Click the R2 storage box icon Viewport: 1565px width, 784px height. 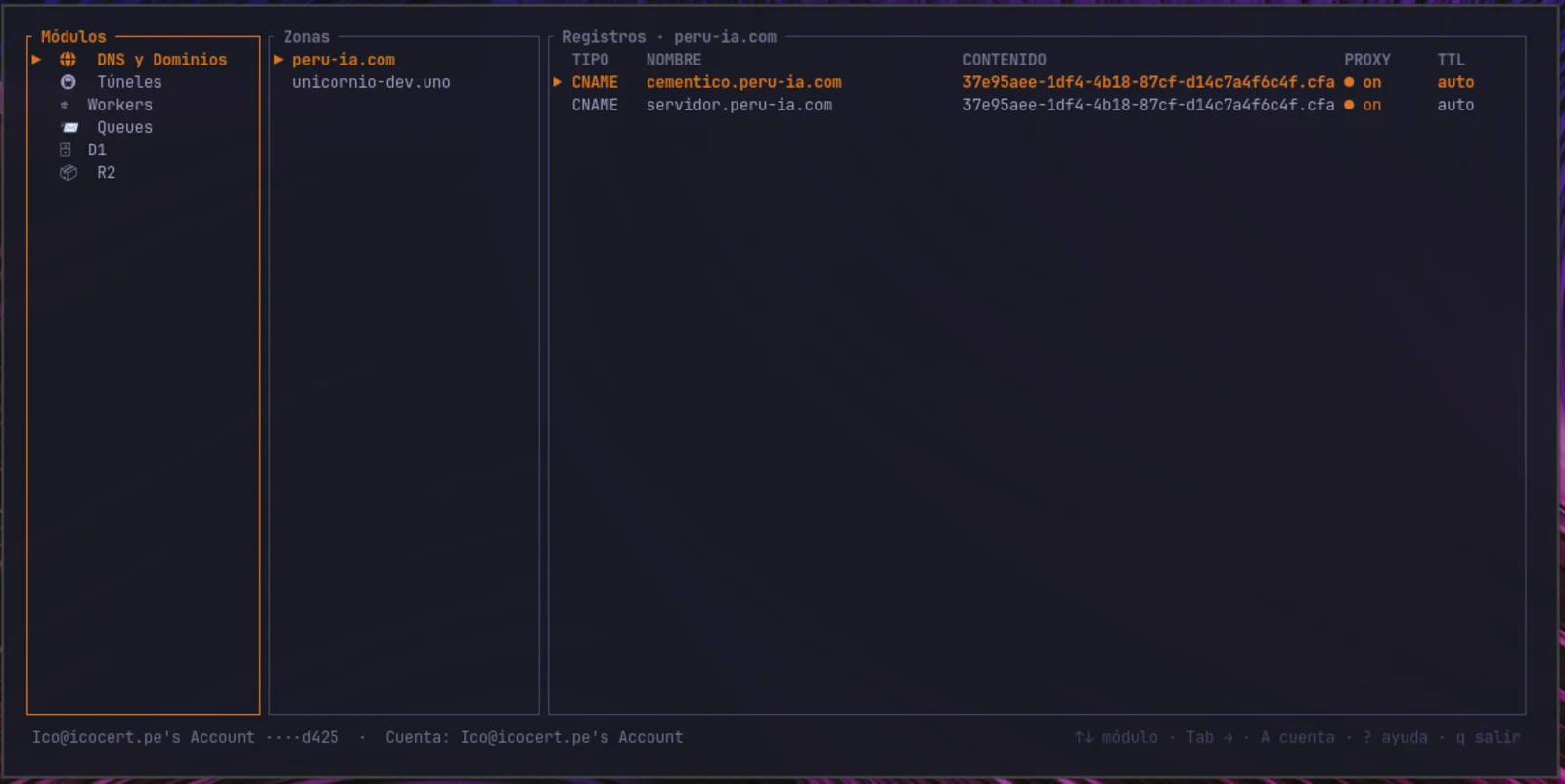tap(67, 173)
